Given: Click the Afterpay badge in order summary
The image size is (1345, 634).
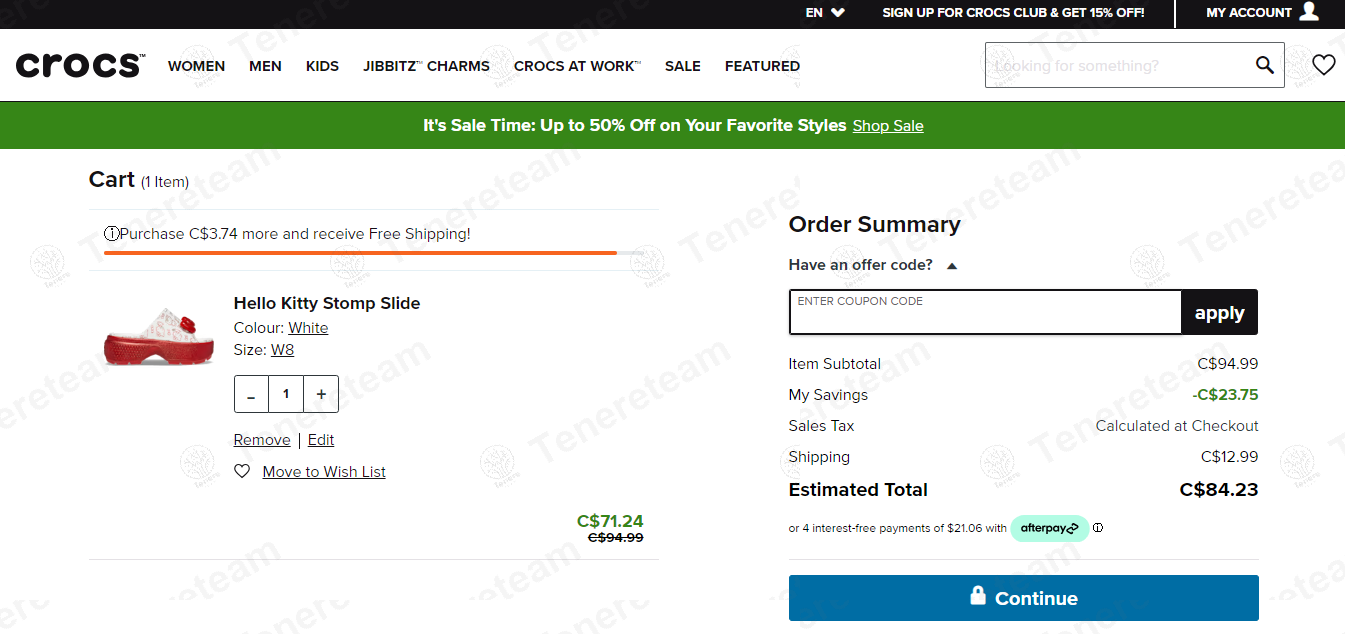Looking at the screenshot, I should (x=1049, y=528).
